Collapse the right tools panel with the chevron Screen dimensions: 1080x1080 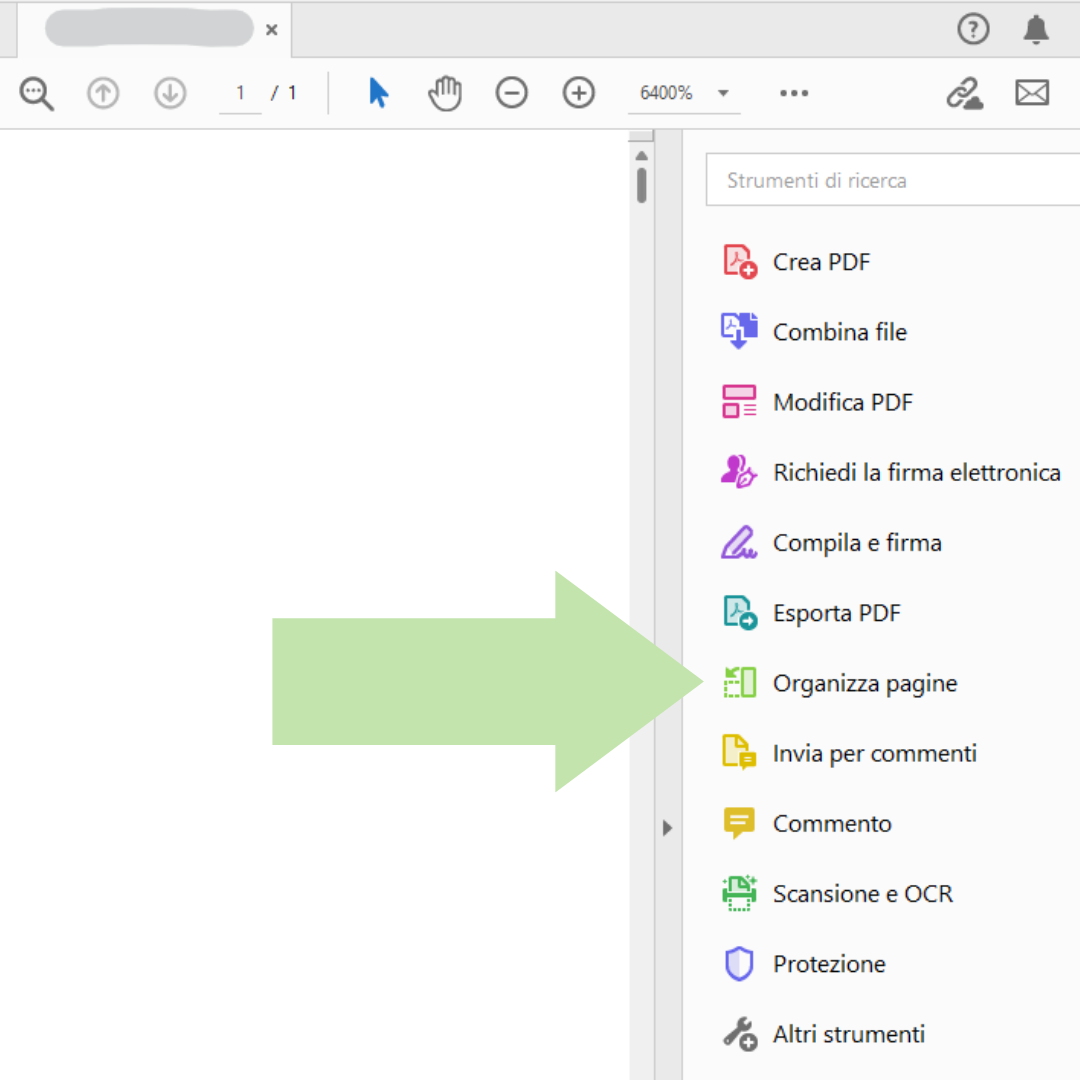667,828
